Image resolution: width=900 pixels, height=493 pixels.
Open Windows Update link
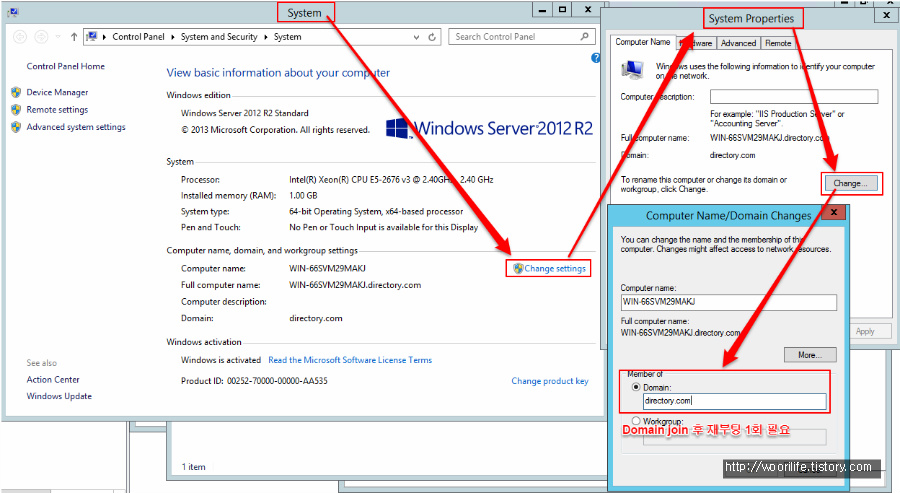pos(59,396)
